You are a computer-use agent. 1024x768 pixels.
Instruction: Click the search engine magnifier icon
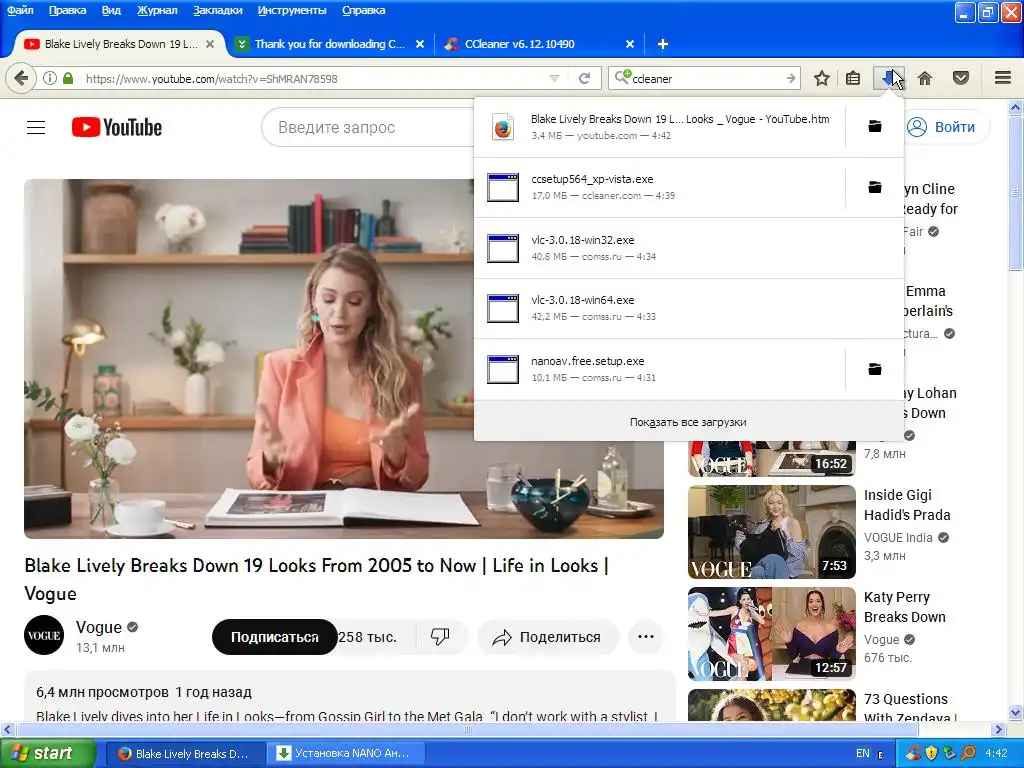622,78
